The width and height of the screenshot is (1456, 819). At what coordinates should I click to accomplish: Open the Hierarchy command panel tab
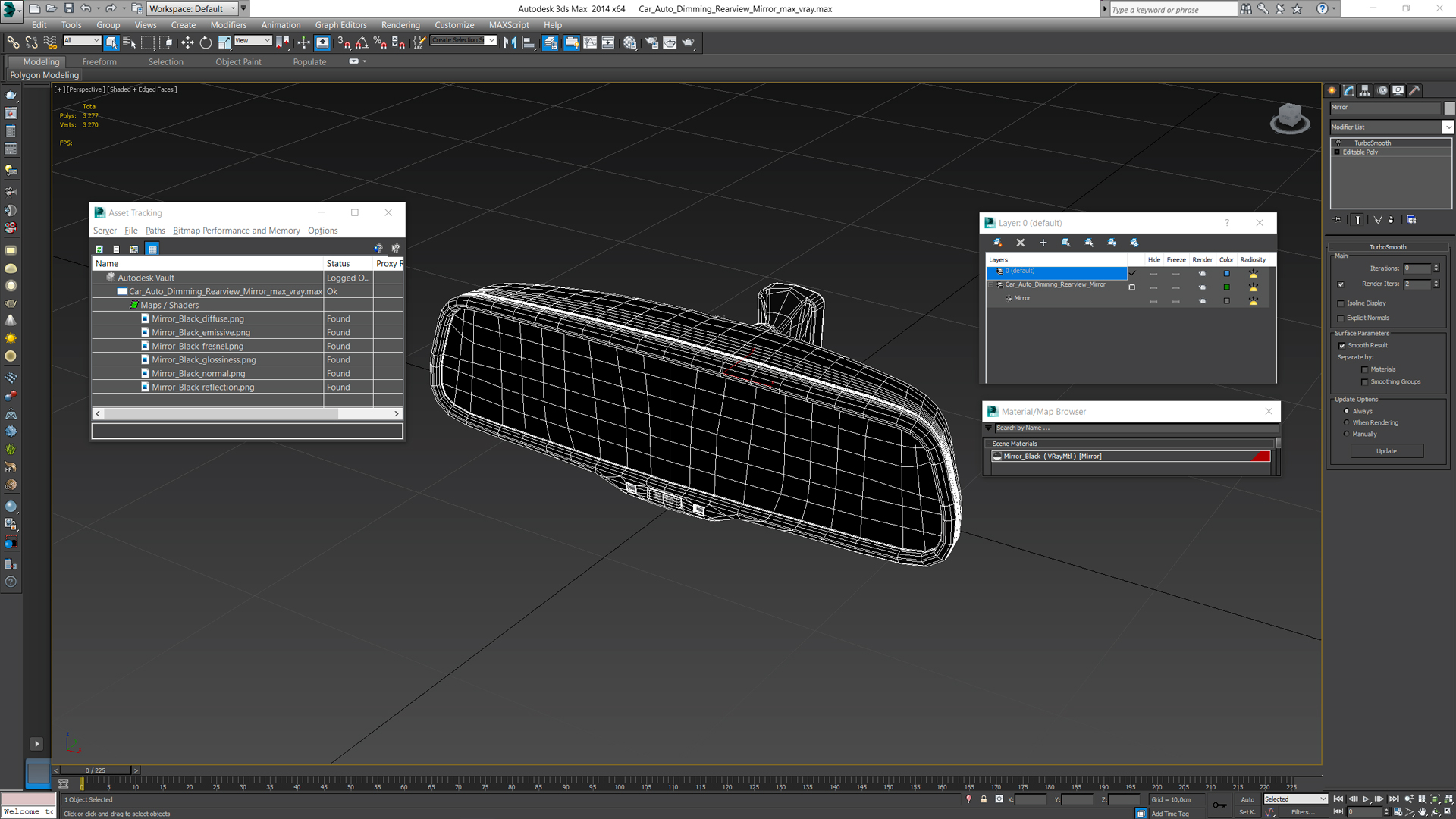click(x=1365, y=90)
